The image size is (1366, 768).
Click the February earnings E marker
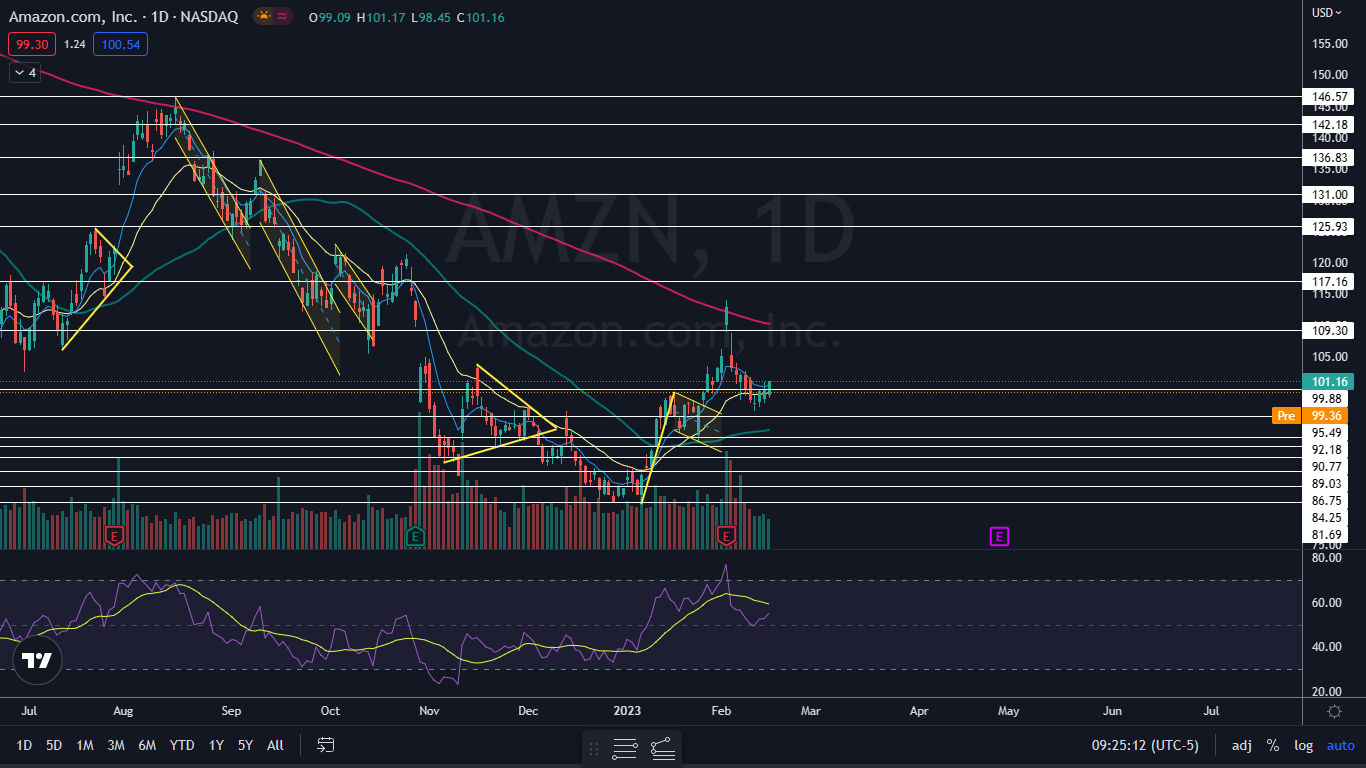click(x=727, y=537)
